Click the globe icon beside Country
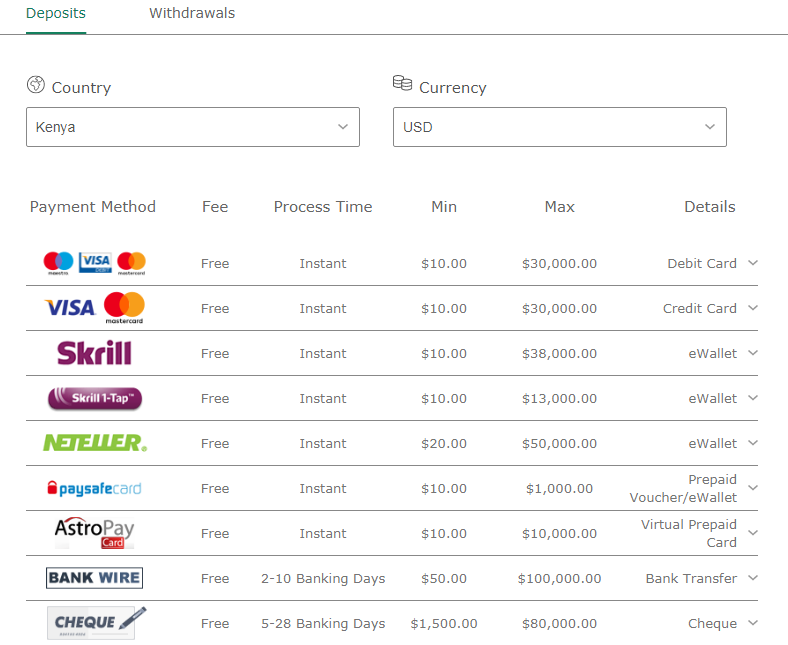This screenshot has width=788, height=645. [x=36, y=84]
